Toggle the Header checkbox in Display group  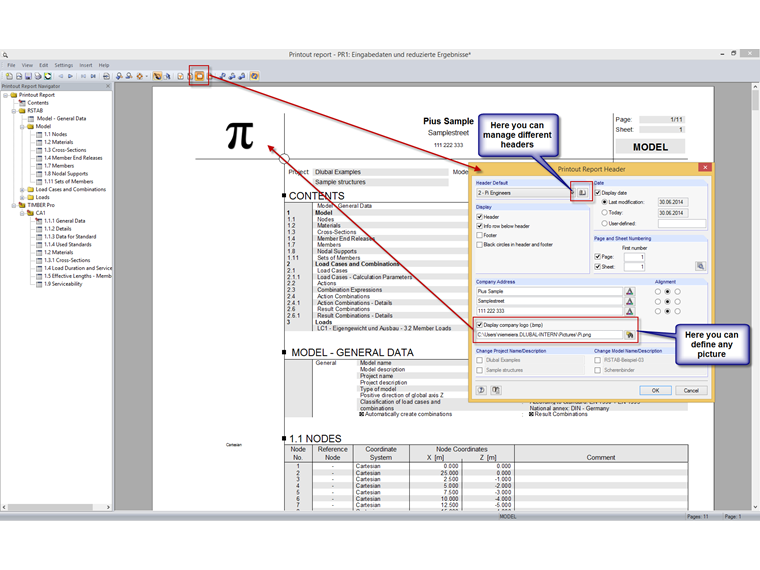pos(479,217)
